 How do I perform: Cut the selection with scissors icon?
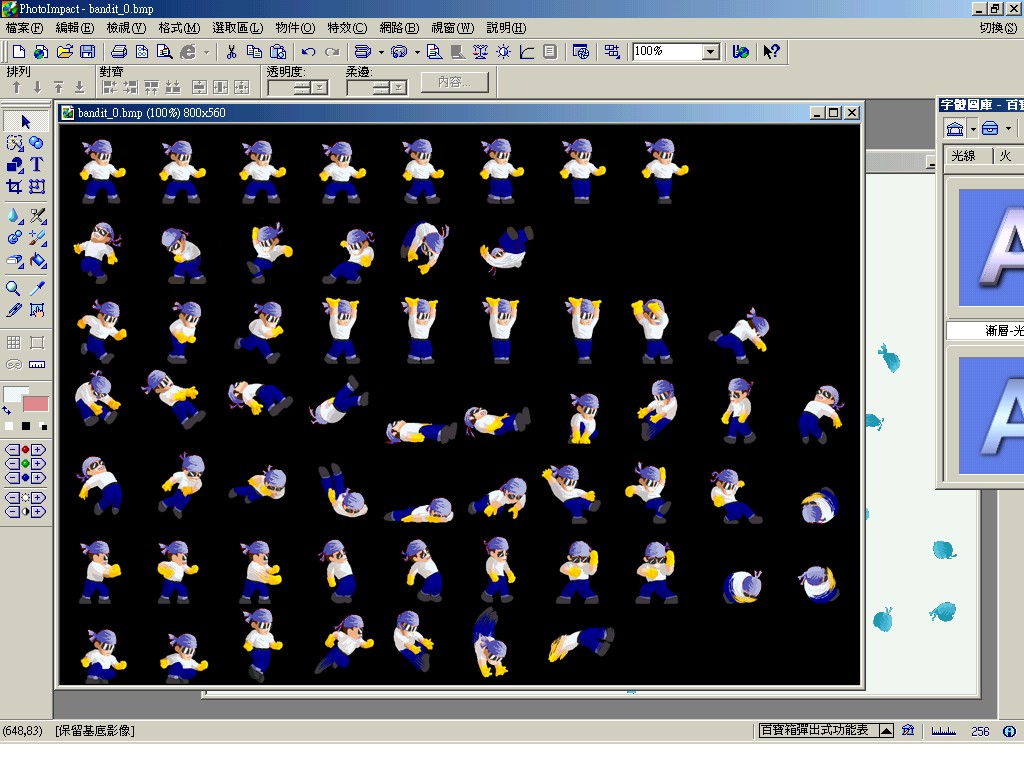(x=231, y=52)
